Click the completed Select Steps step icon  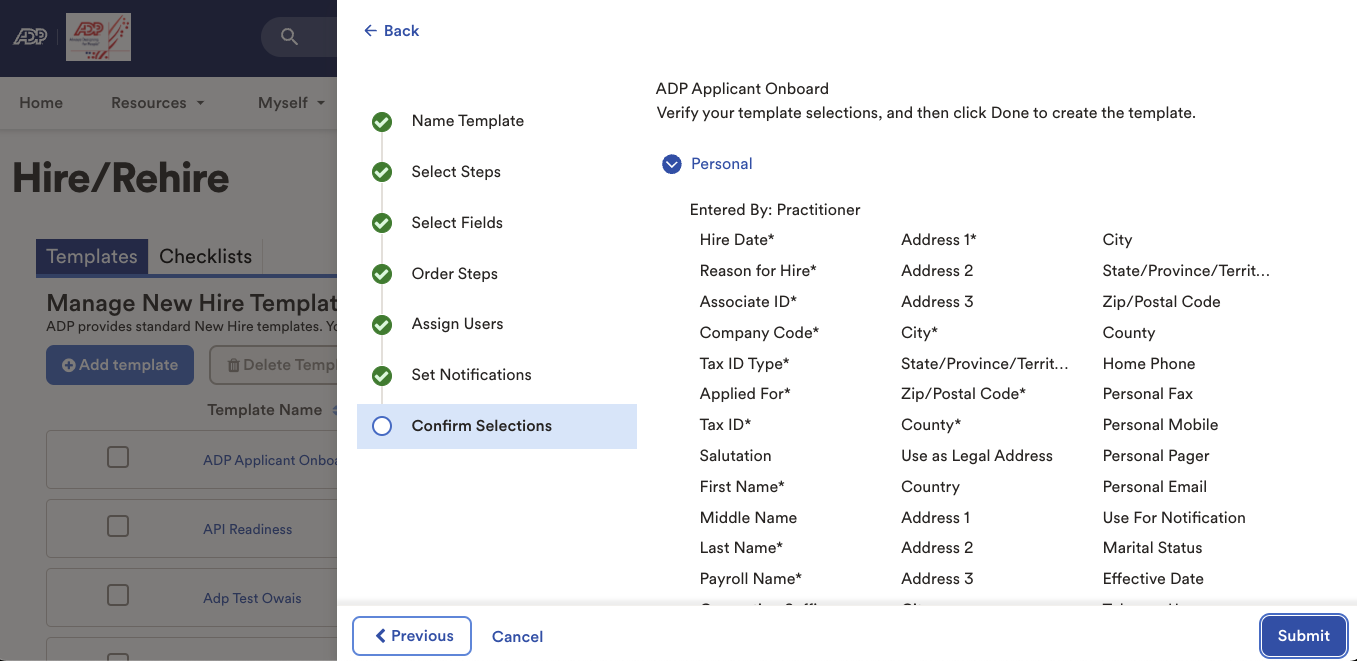click(x=382, y=171)
